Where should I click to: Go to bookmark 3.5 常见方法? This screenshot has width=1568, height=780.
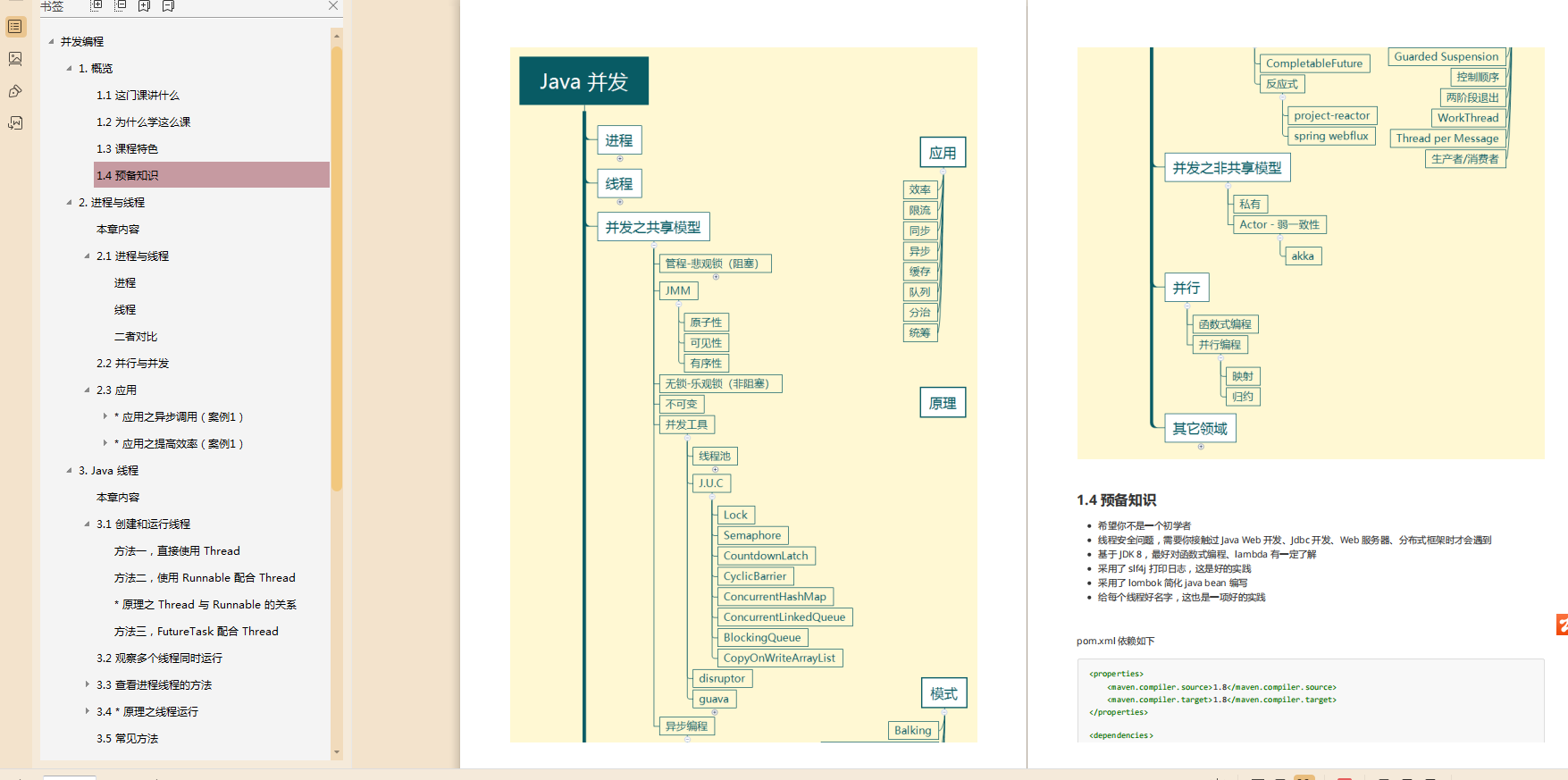pos(127,738)
